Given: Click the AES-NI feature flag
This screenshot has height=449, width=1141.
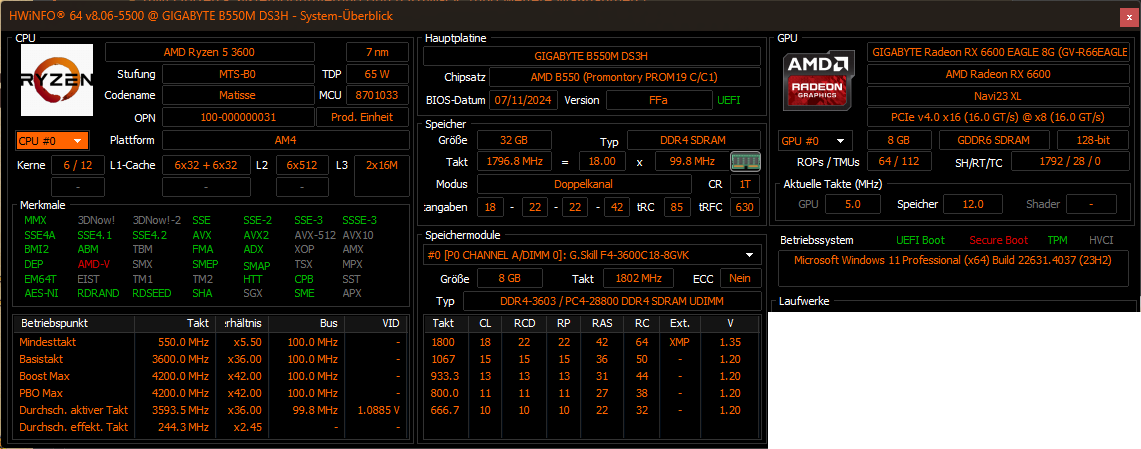Looking at the screenshot, I should pyautogui.click(x=39, y=293).
